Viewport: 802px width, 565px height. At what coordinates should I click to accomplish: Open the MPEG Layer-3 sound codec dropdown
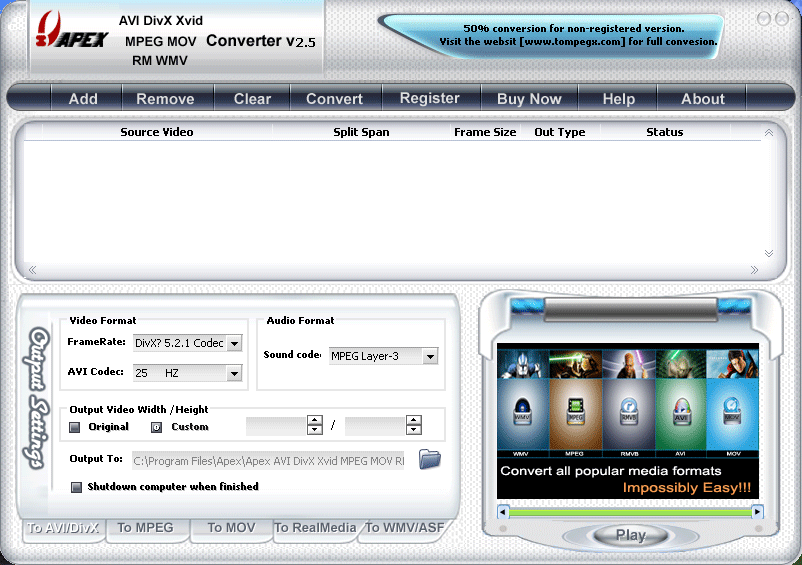click(x=430, y=356)
